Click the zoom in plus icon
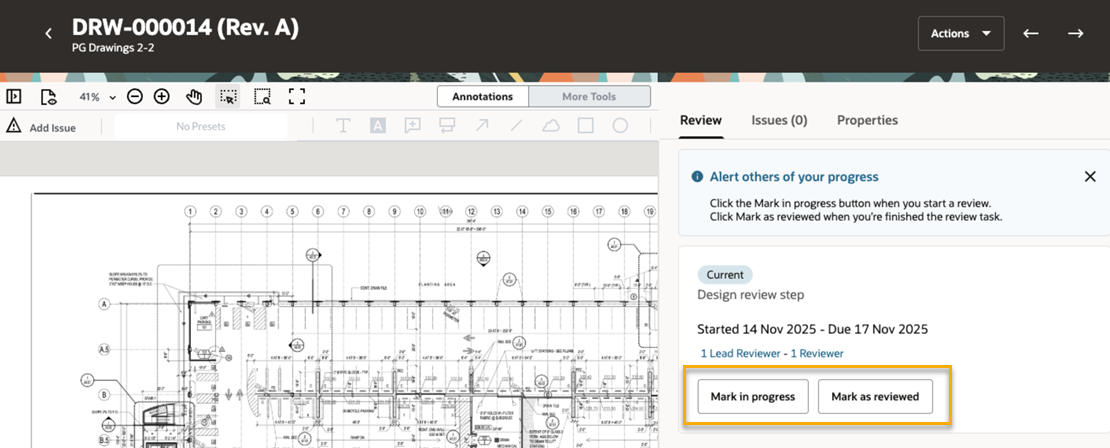This screenshot has height=448, width=1110. [x=161, y=97]
